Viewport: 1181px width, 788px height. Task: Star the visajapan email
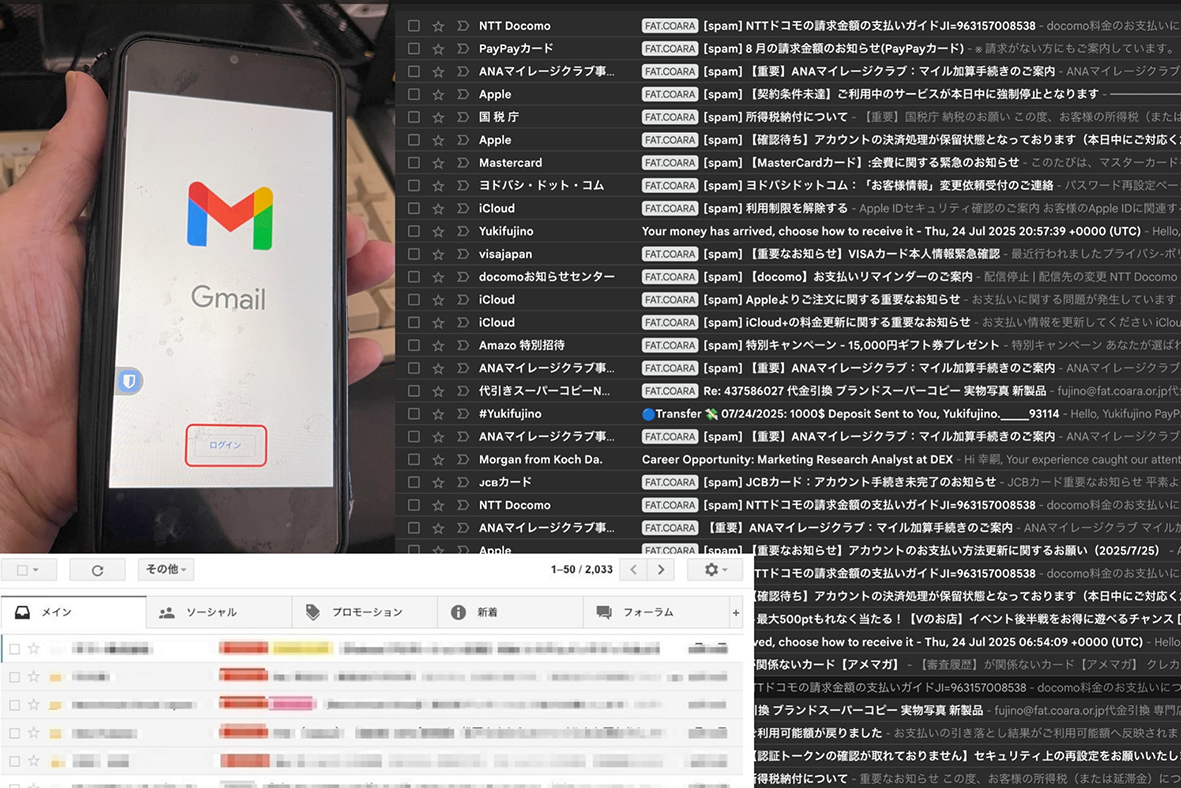438,254
